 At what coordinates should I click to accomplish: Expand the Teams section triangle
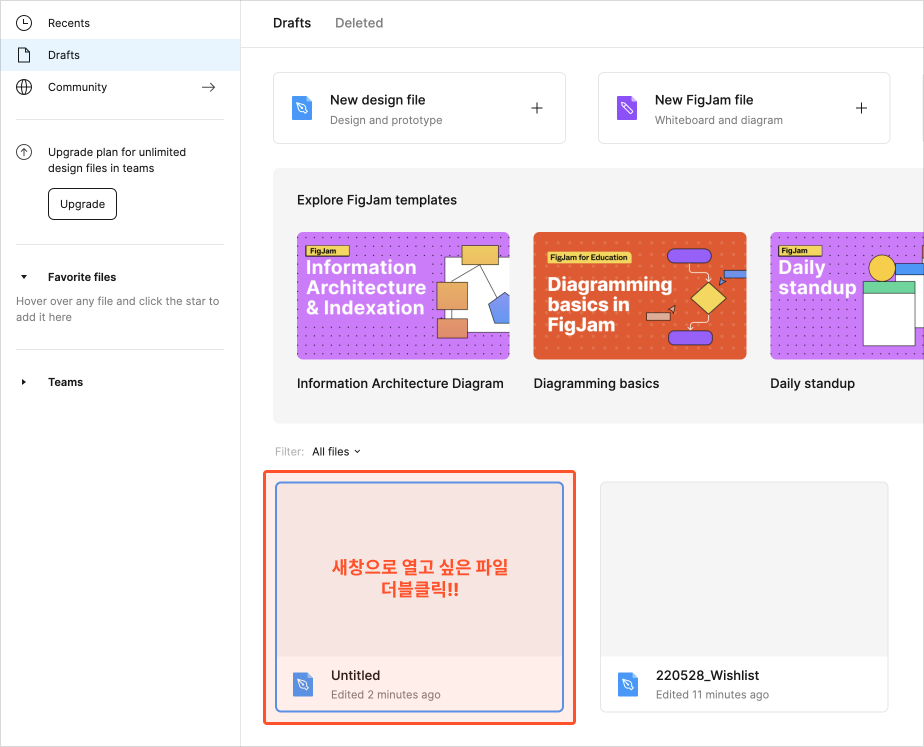coord(24,382)
